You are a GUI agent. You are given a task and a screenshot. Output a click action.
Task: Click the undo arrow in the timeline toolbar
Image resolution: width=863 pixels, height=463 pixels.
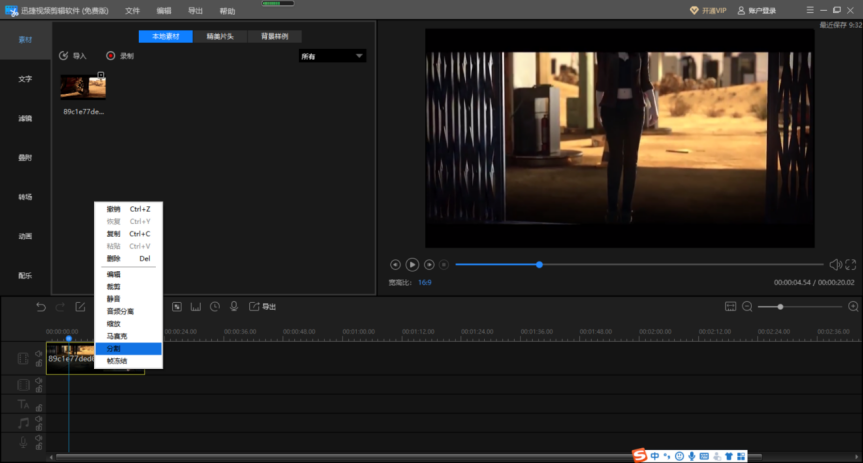pos(41,307)
